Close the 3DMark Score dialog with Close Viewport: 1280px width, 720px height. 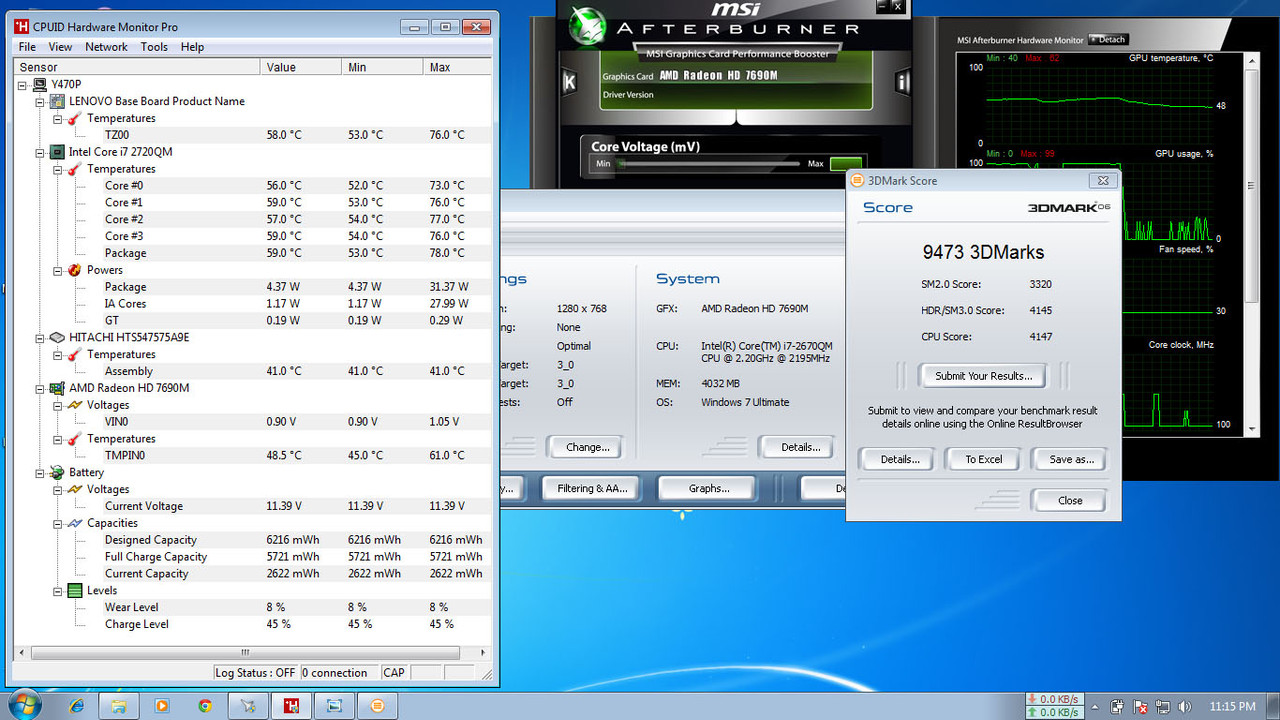pos(1069,500)
